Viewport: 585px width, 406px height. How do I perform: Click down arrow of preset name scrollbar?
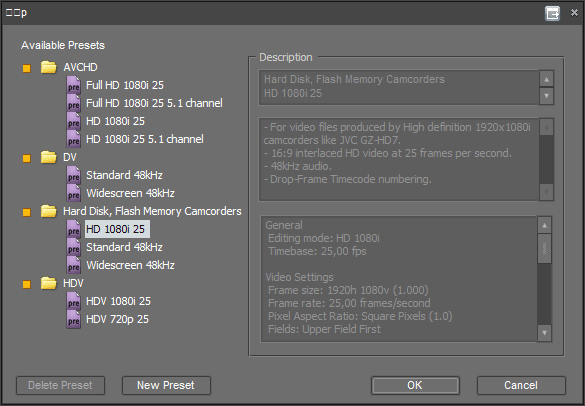click(547, 96)
